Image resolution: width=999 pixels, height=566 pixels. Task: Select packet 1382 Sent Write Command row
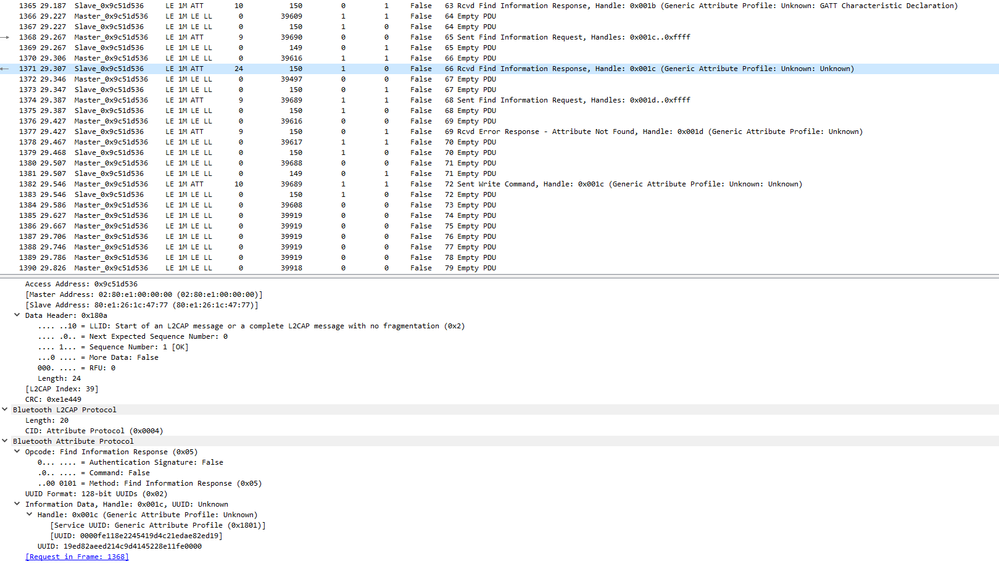(x=500, y=184)
